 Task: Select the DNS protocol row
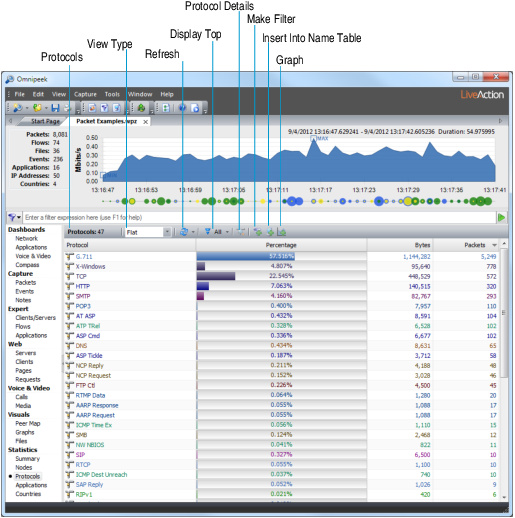pyautogui.click(x=282, y=346)
